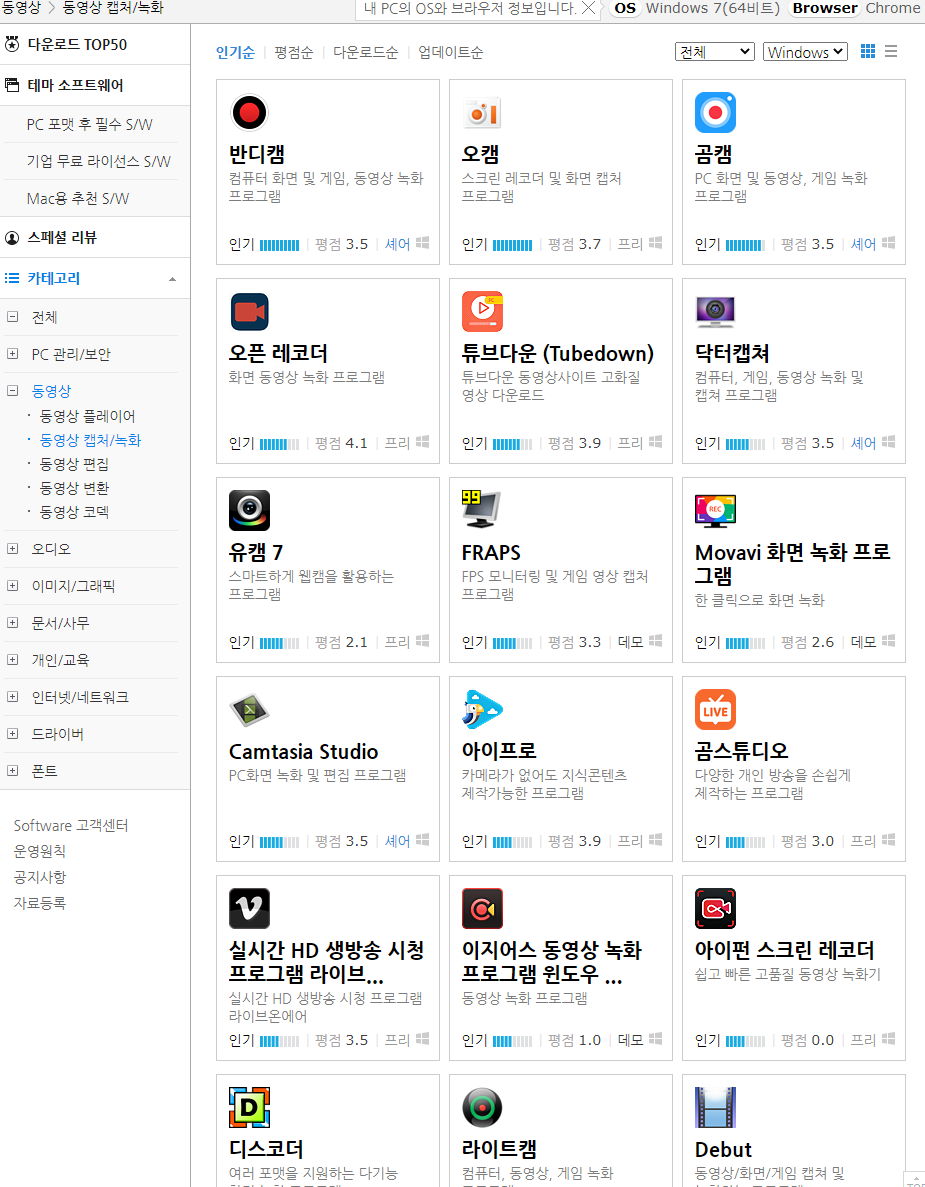Click 반디캠 셰어 license label
This screenshot has height=1187, width=925.
pyautogui.click(x=397, y=245)
